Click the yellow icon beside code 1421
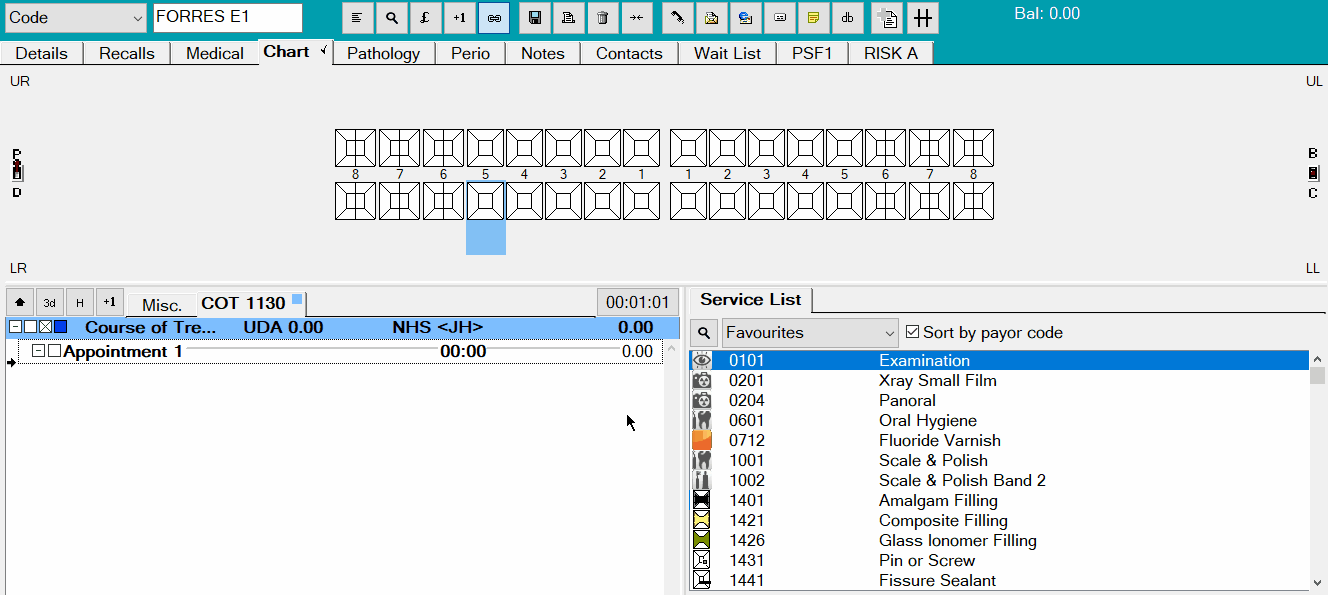The image size is (1328, 595). pos(702,521)
